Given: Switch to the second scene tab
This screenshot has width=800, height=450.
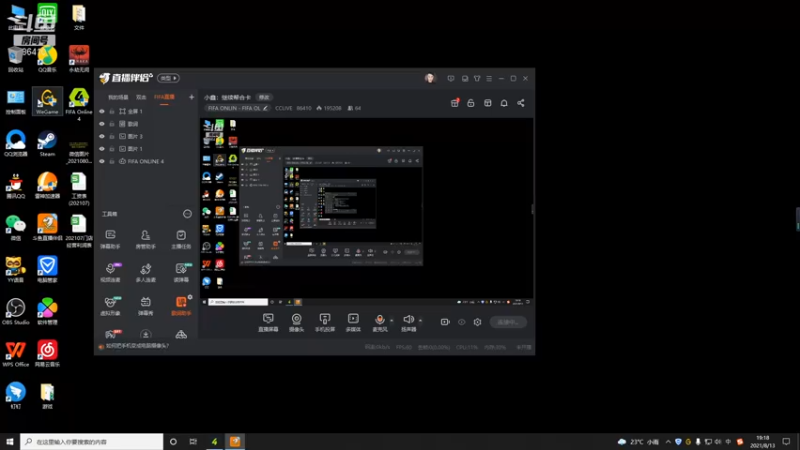Looking at the screenshot, I should [x=141, y=97].
